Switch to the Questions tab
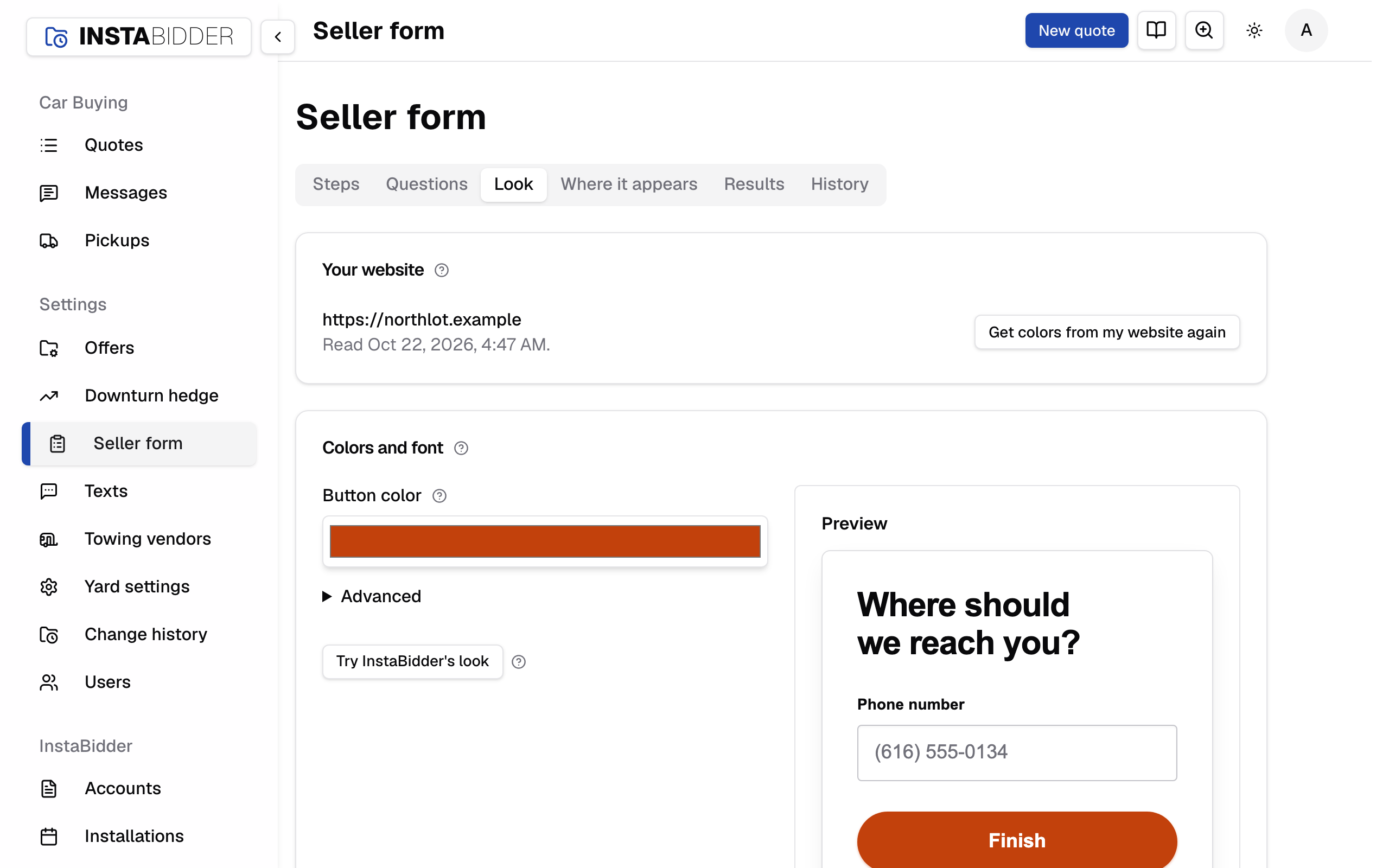Viewport: 1389px width, 868px height. point(426,184)
